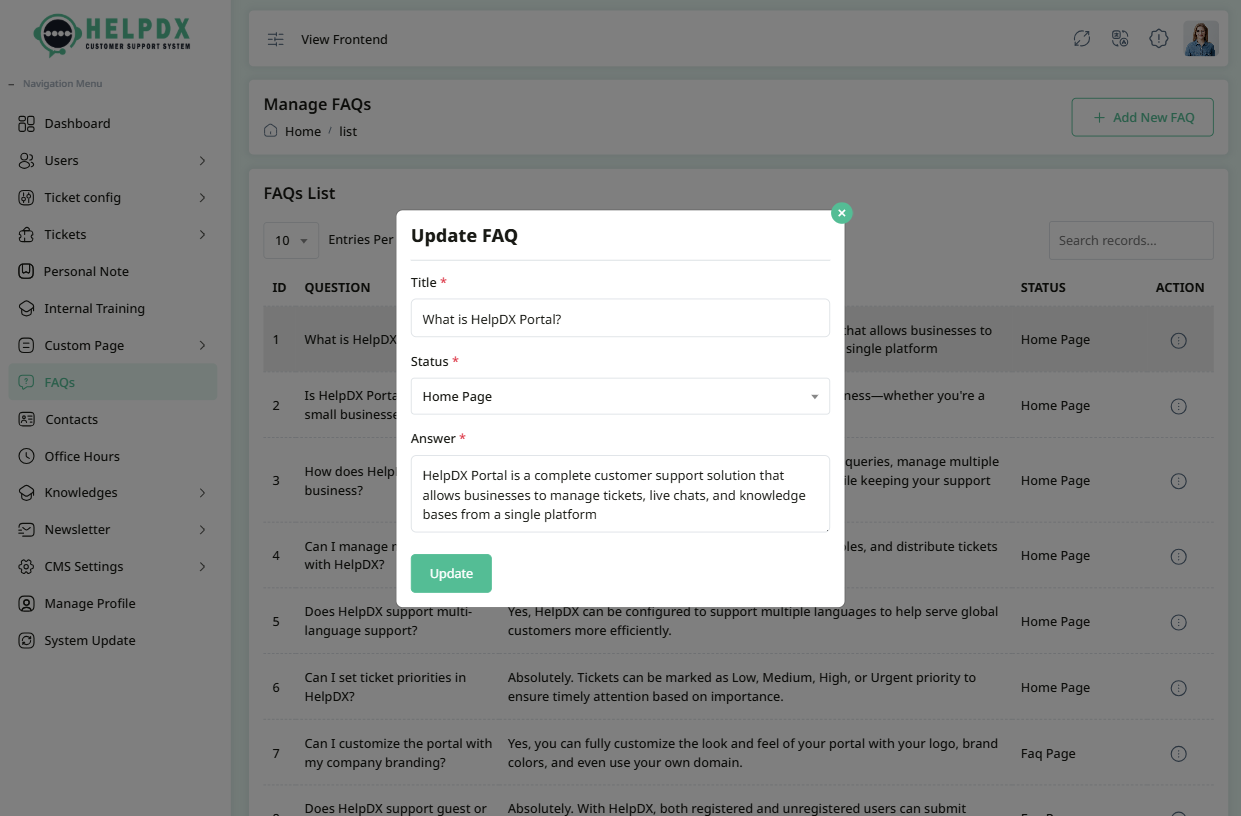Viewport: 1241px width, 816px height.
Task: Click the info alert icon in header
Action: point(1158,39)
